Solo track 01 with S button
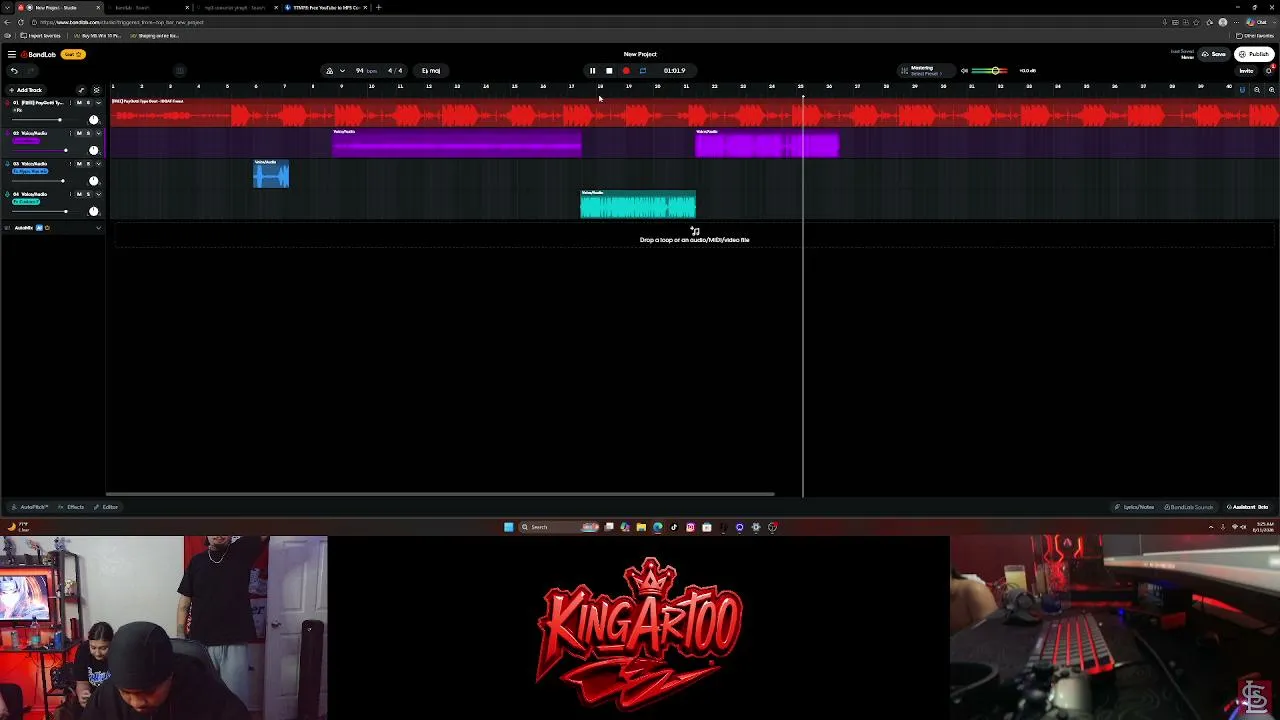 point(88,103)
